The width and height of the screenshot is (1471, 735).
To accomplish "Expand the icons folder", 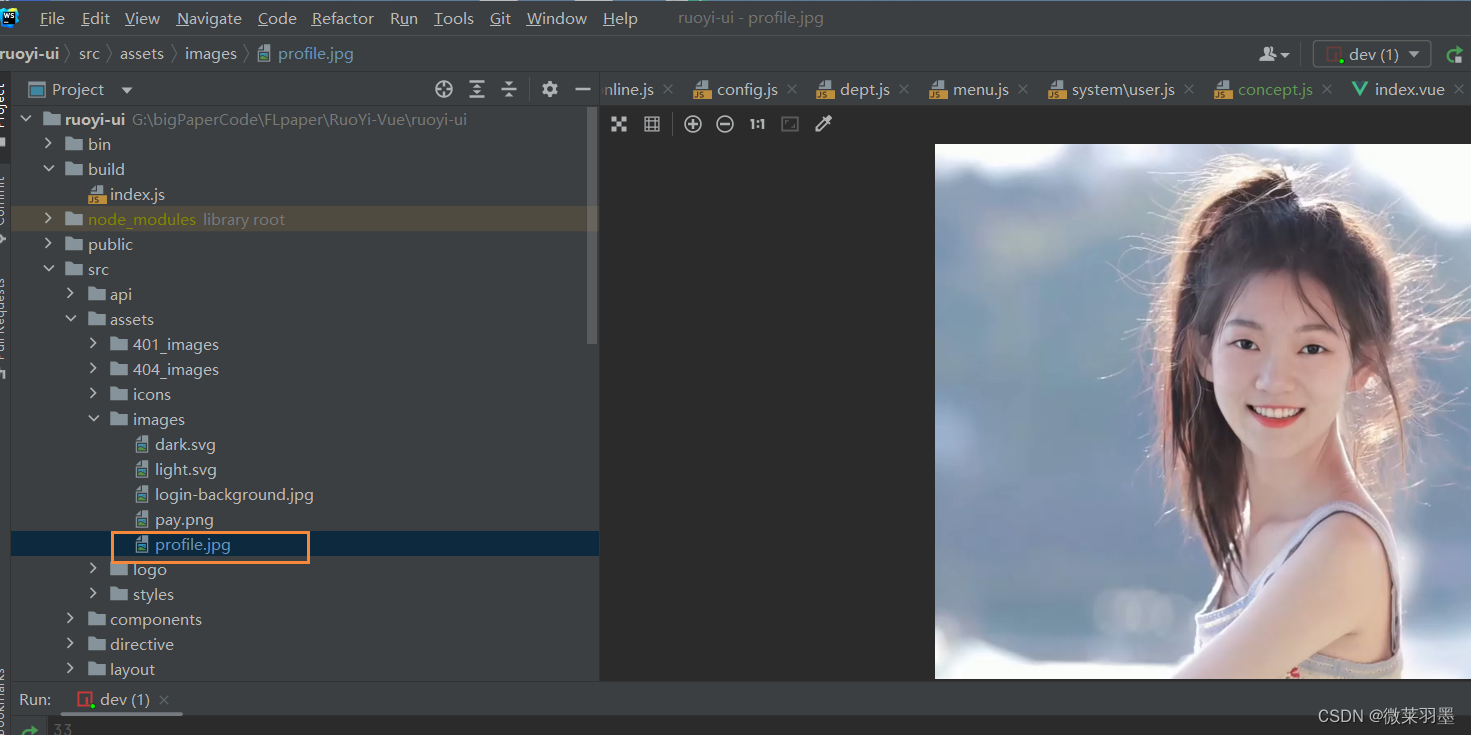I will (x=93, y=394).
